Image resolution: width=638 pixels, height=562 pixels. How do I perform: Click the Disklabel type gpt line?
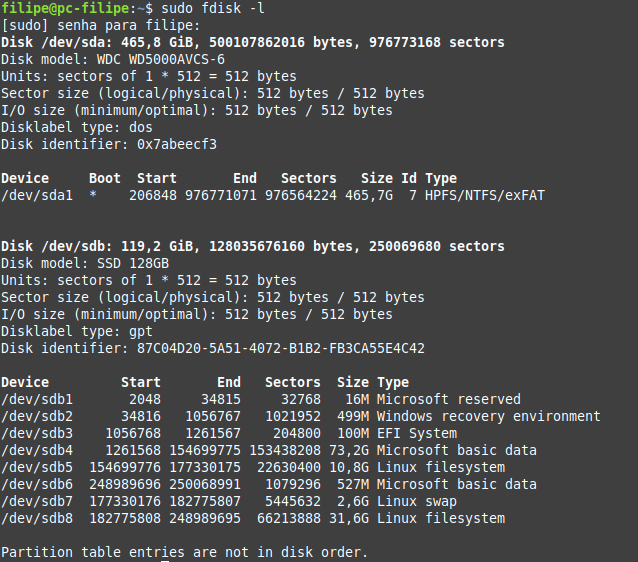[77, 331]
